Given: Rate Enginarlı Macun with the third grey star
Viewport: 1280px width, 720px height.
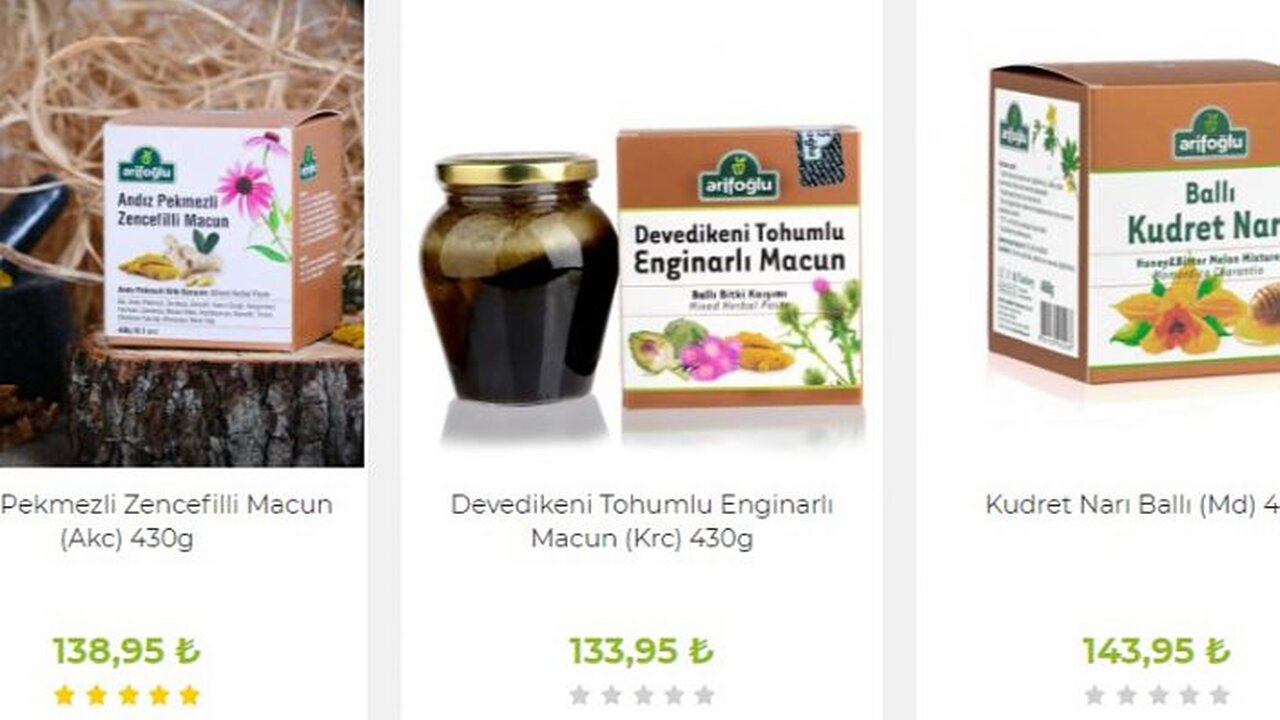Looking at the screenshot, I should point(642,695).
